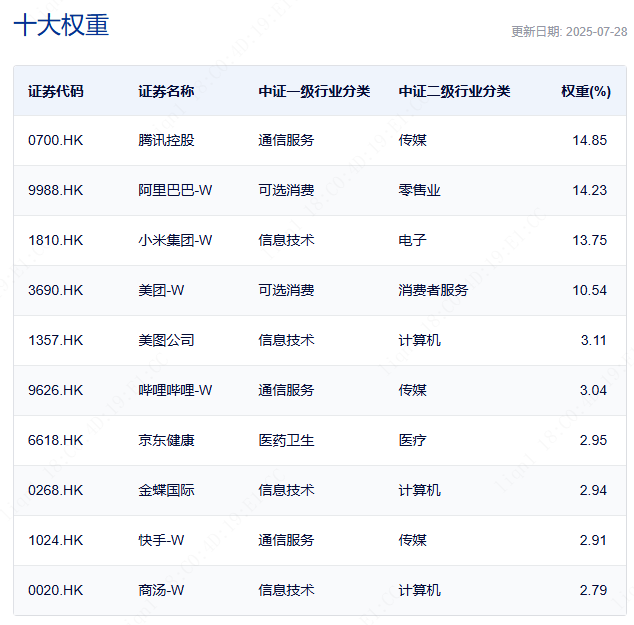Viewport: 634px width, 625px height.
Task: Click the 权重(%) column header
Action: click(586, 91)
